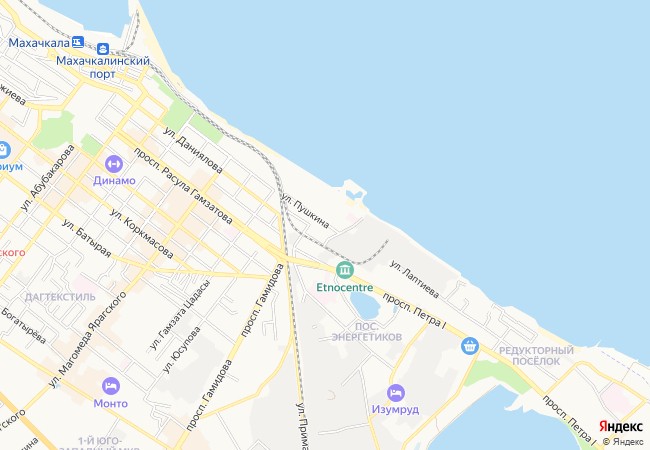
Task: Click the Махачкала train station icon
Action: [78, 42]
